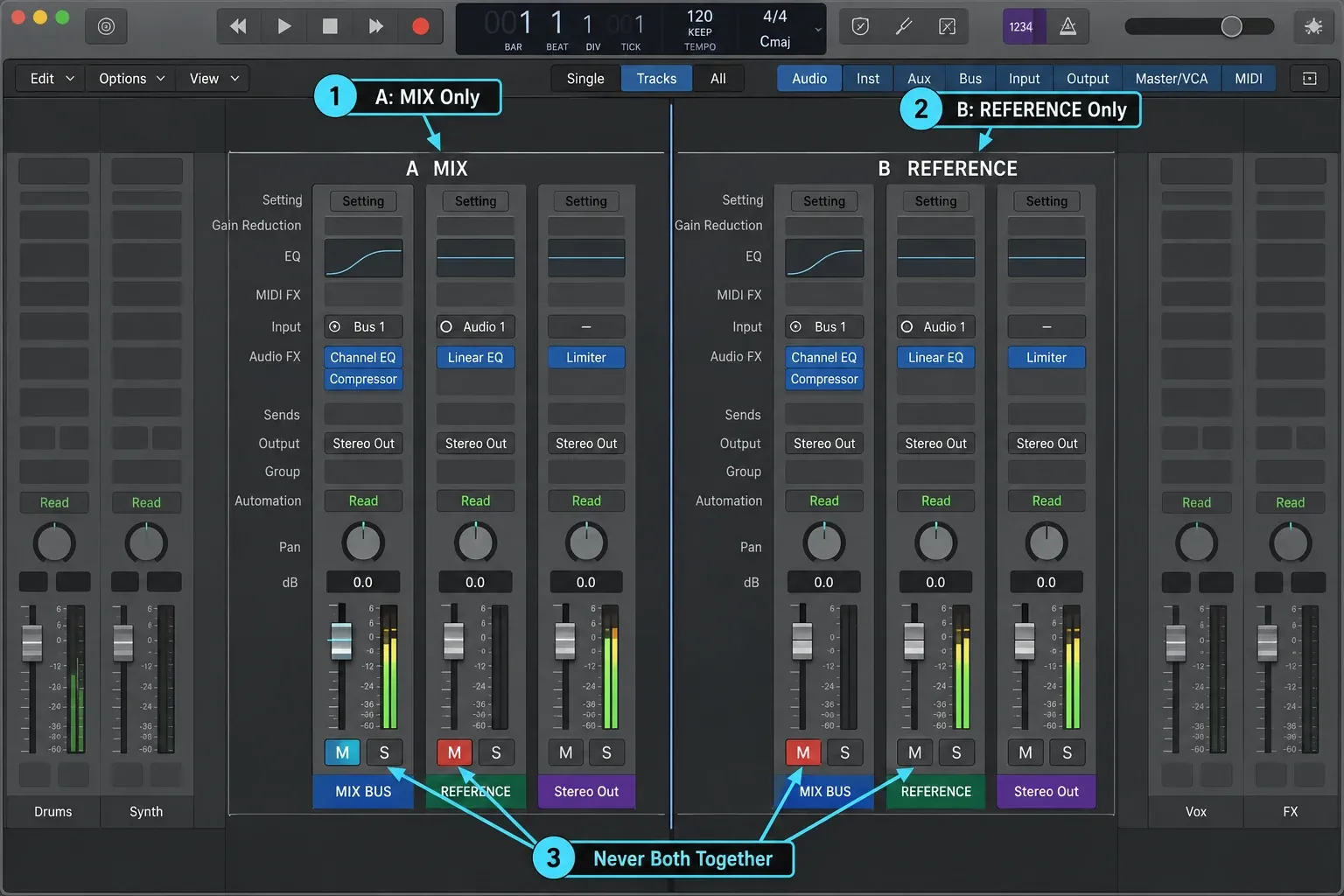Start recording with the red Record button
1344x896 pixels.
pos(421,26)
